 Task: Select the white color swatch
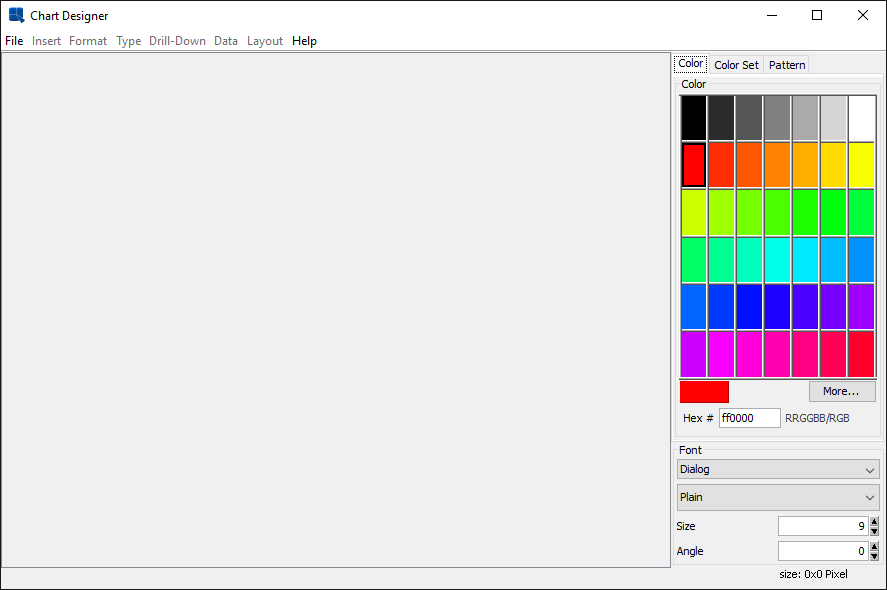coord(862,118)
